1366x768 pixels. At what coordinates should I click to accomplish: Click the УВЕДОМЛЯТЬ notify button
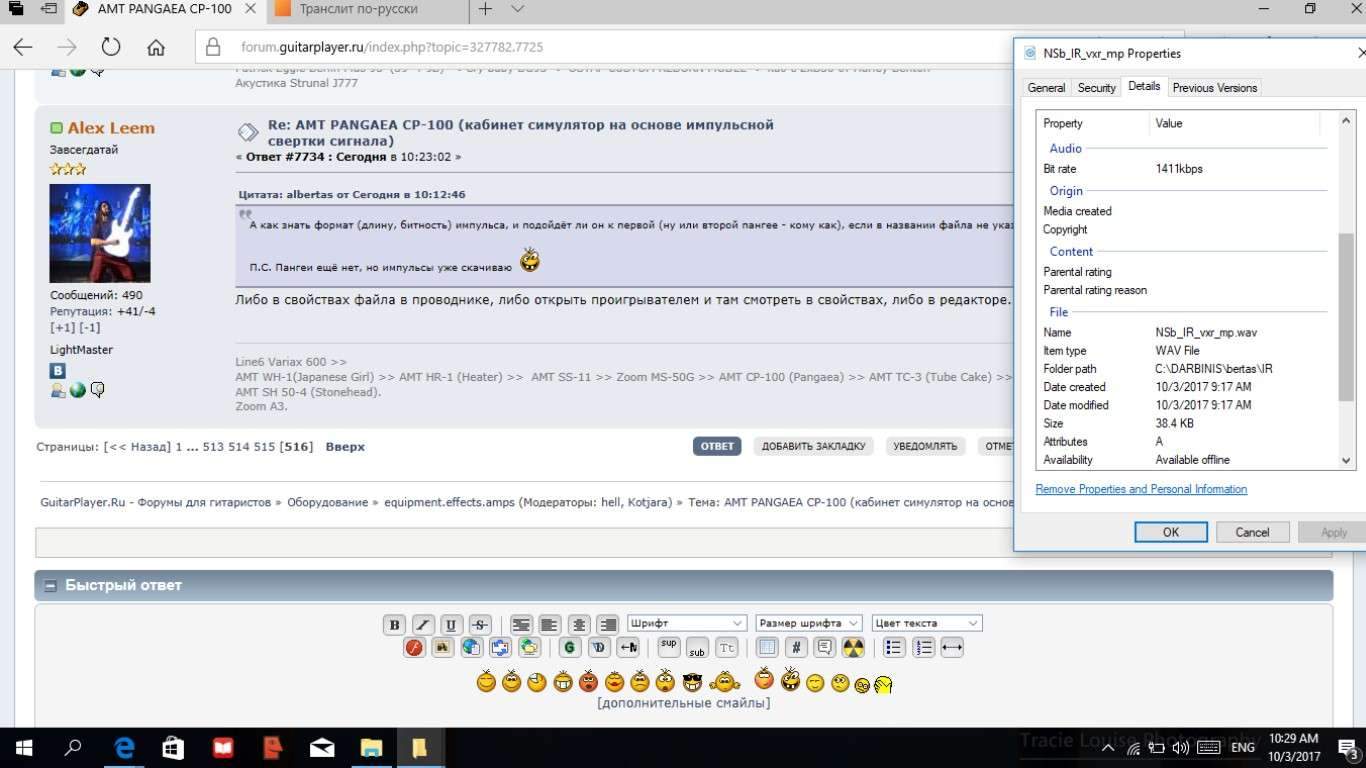coord(925,446)
